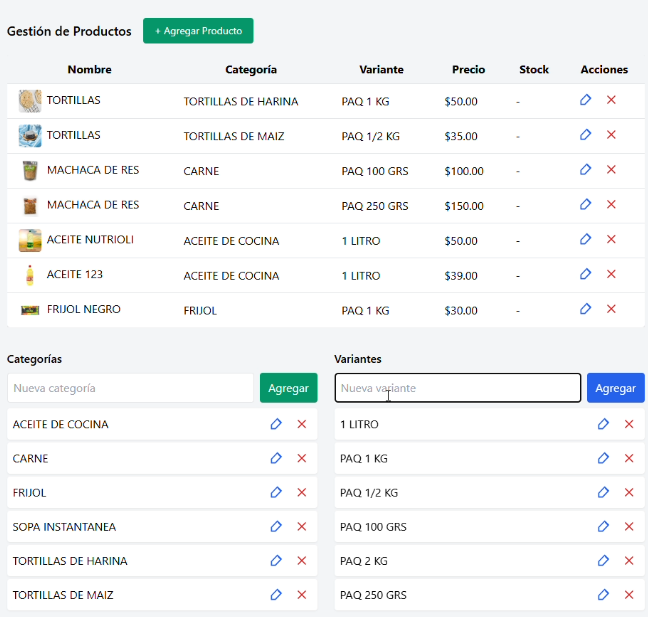The width and height of the screenshot is (648, 617).
Task: Delete the TORTILLAS DE MAIZ product row
Action: pyautogui.click(x=611, y=135)
